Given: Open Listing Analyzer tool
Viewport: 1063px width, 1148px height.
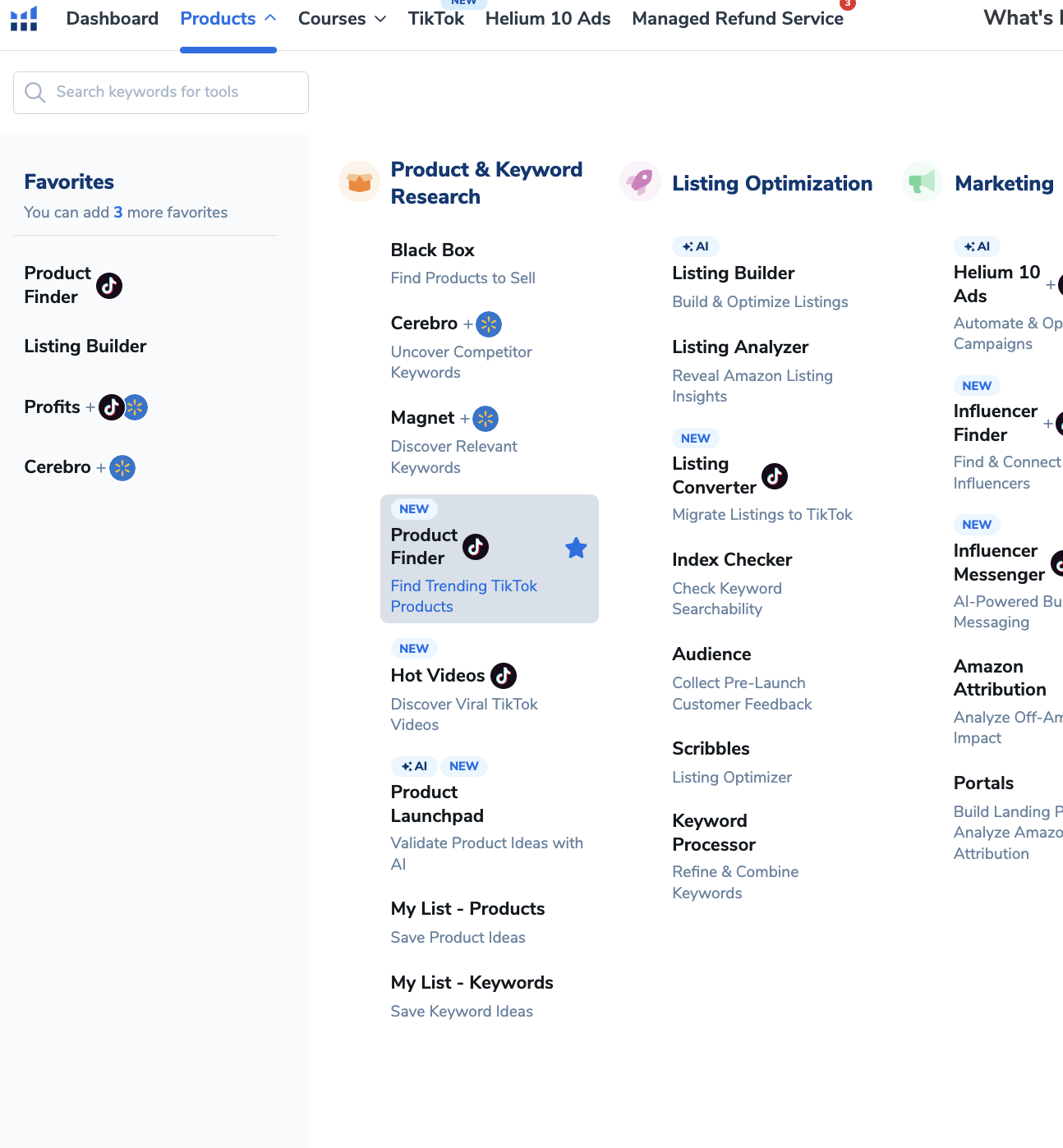Looking at the screenshot, I should coord(740,347).
